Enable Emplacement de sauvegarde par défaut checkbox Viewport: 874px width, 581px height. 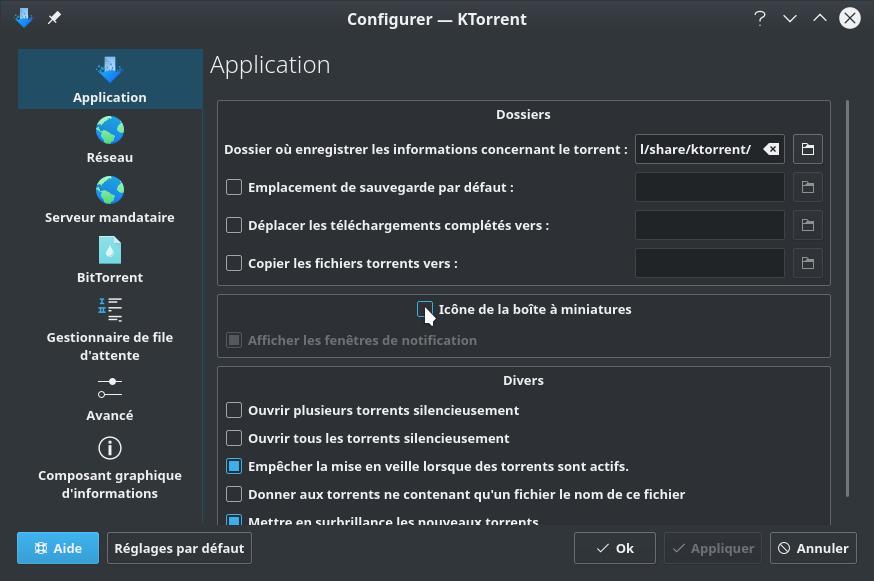[234, 187]
